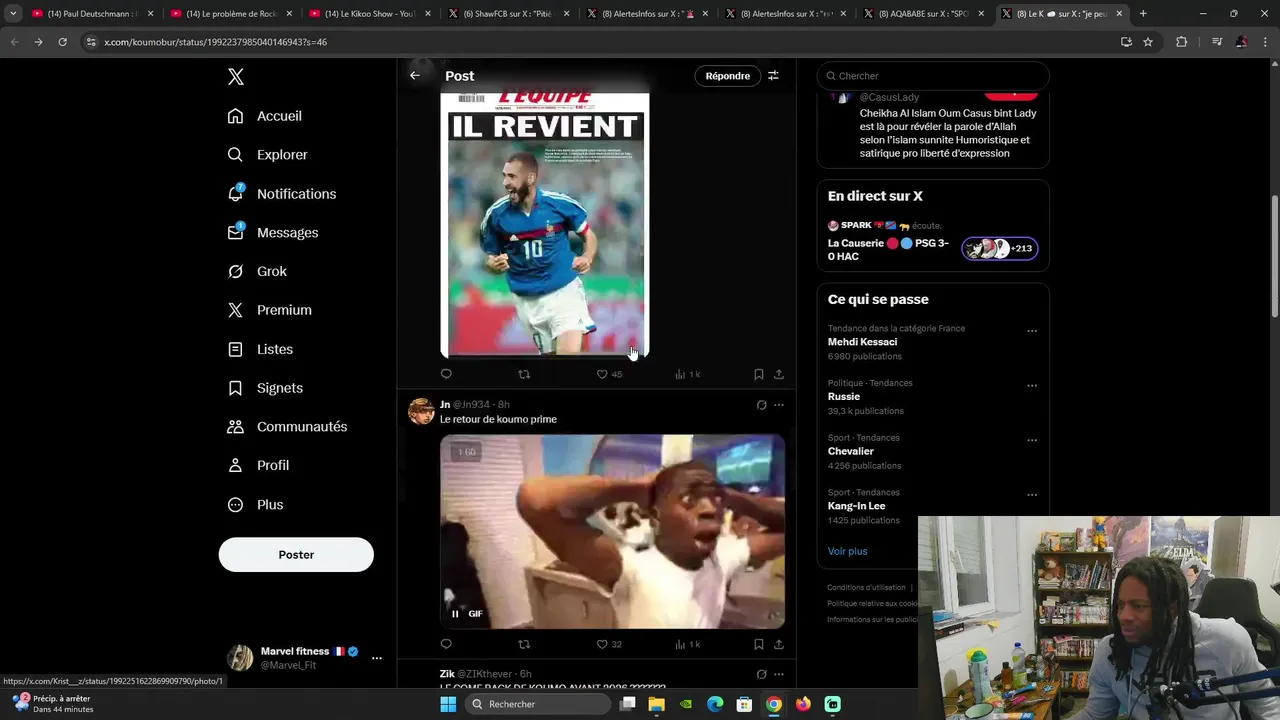Switch to Le Kikoo Show YouTube tab
Screen dimensions: 1280x720
tap(369, 14)
